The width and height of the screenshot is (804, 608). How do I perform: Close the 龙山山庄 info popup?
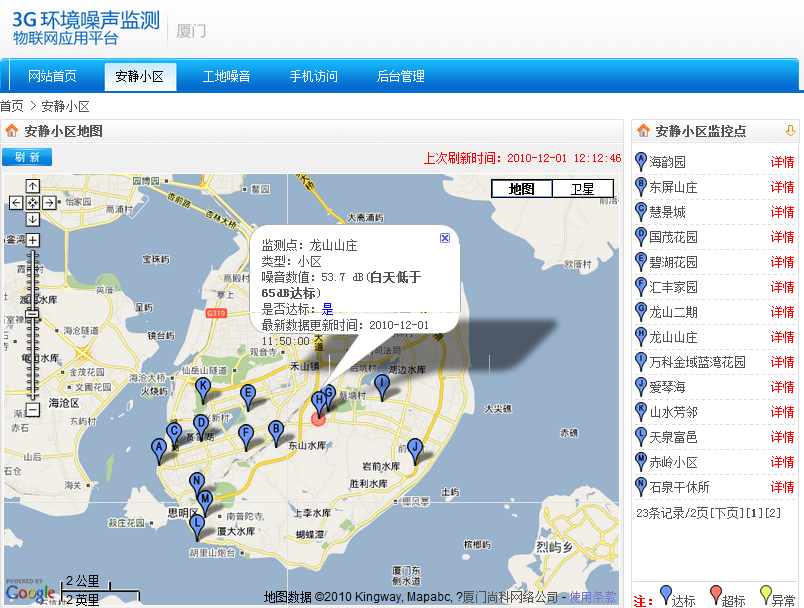coord(445,238)
